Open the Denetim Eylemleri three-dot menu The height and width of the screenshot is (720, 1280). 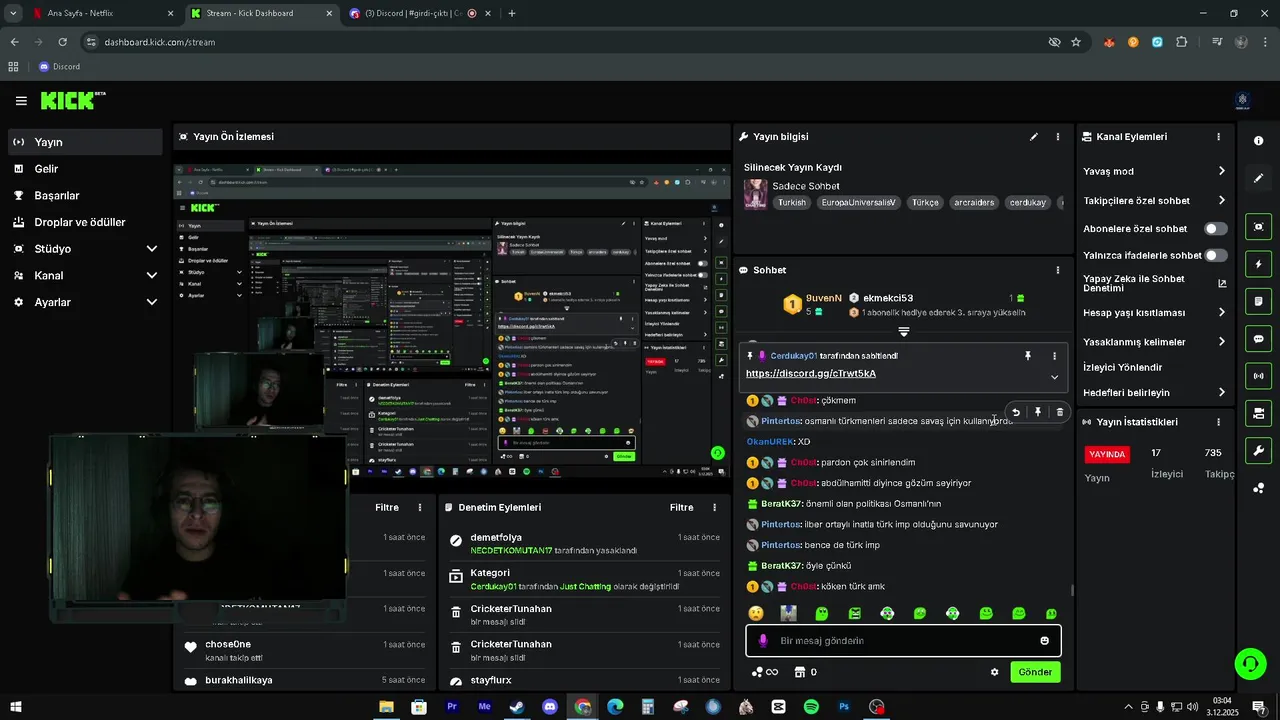(x=714, y=508)
